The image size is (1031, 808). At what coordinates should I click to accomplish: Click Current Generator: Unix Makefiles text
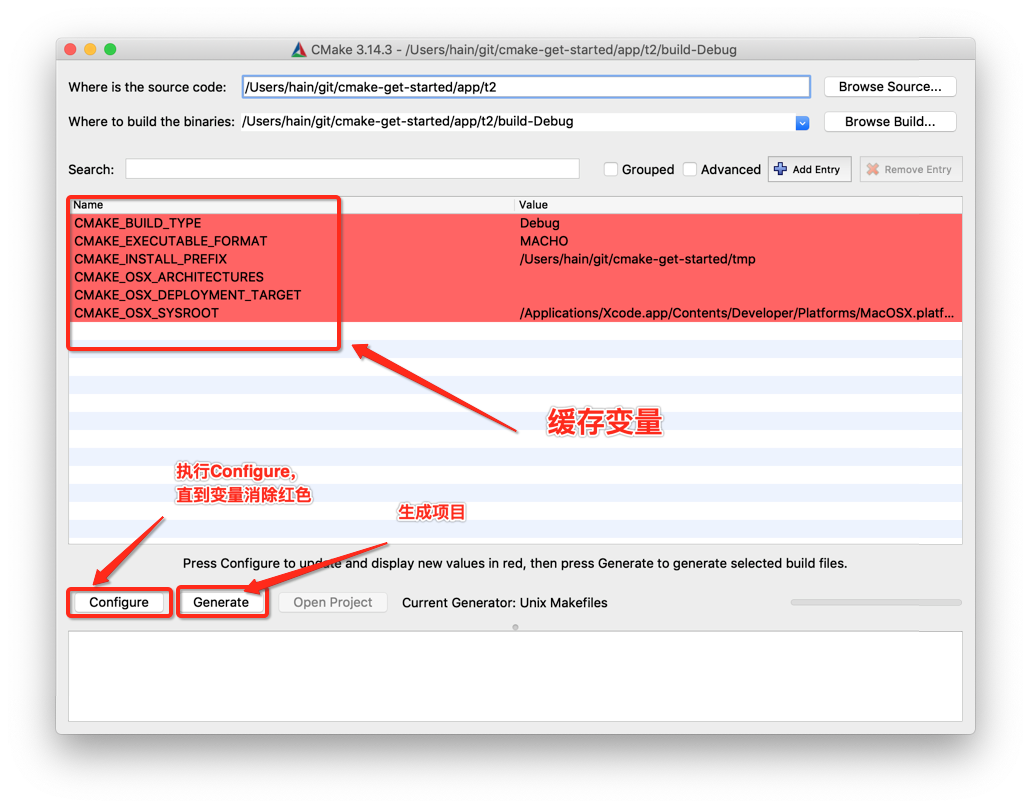coord(504,603)
